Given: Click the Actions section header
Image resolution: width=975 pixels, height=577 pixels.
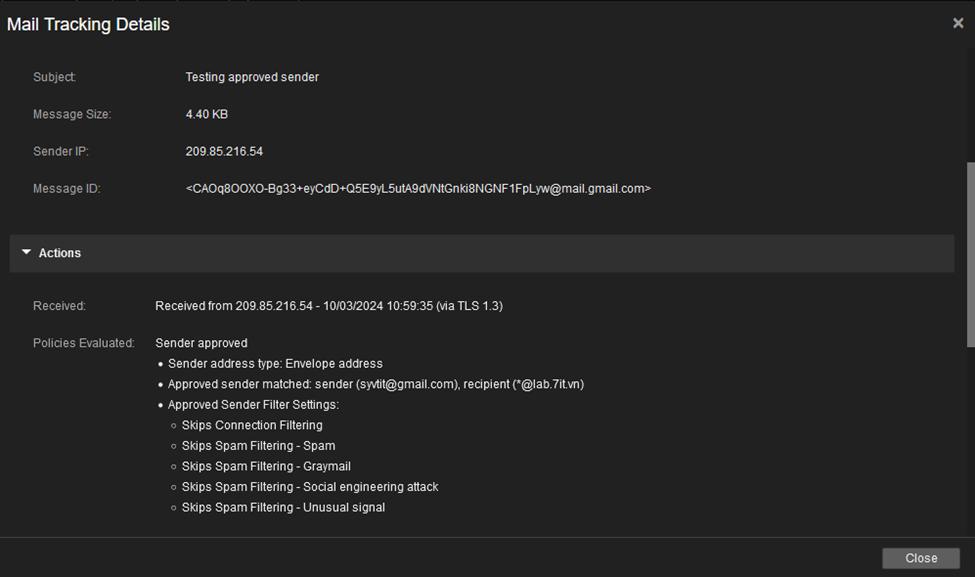Looking at the screenshot, I should [482, 253].
